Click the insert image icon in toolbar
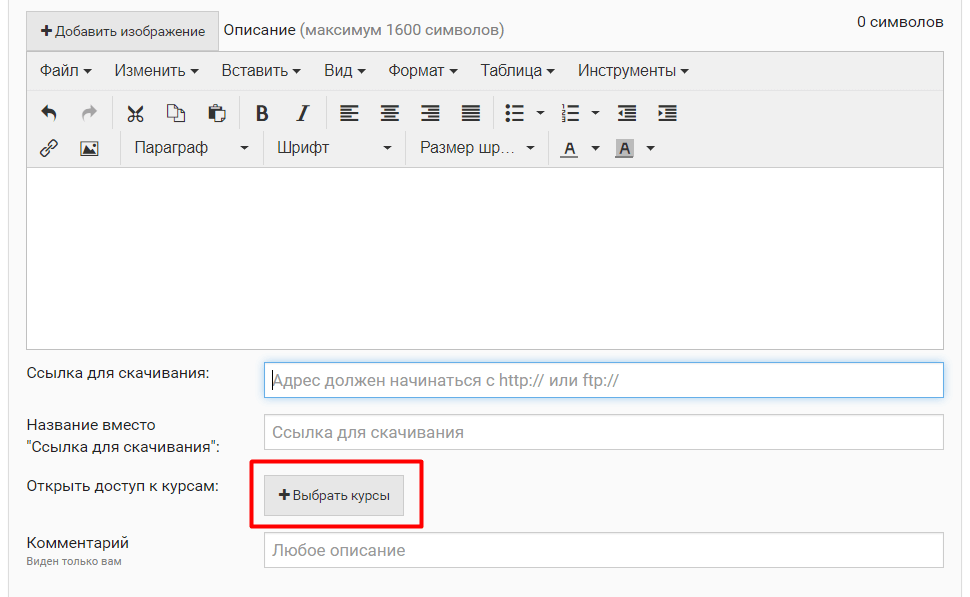Image resolution: width=970 pixels, height=597 pixels. 89,148
